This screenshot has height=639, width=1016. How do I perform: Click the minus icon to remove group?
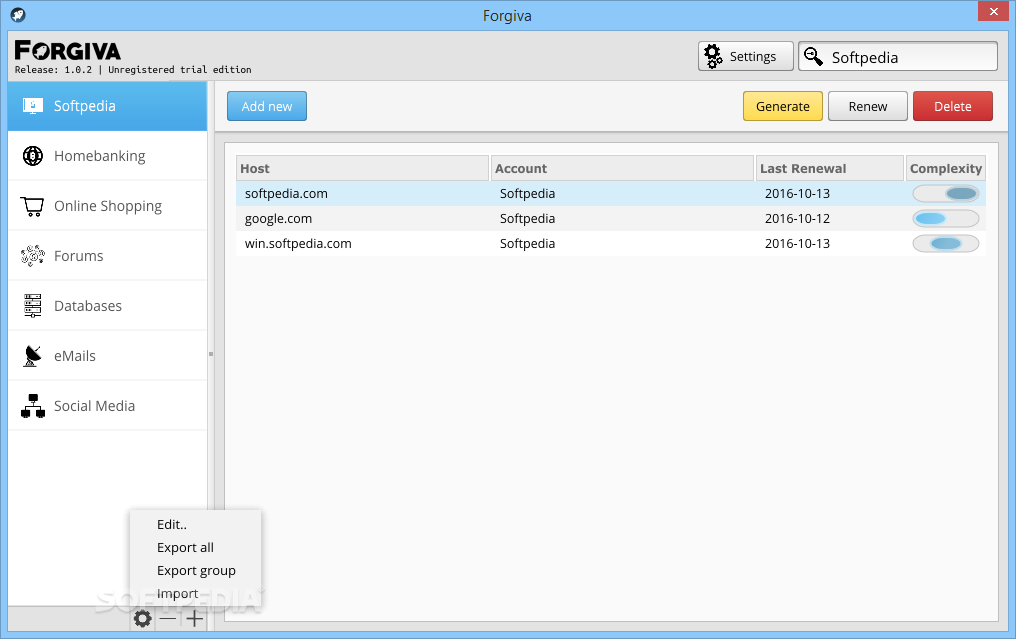tap(168, 619)
